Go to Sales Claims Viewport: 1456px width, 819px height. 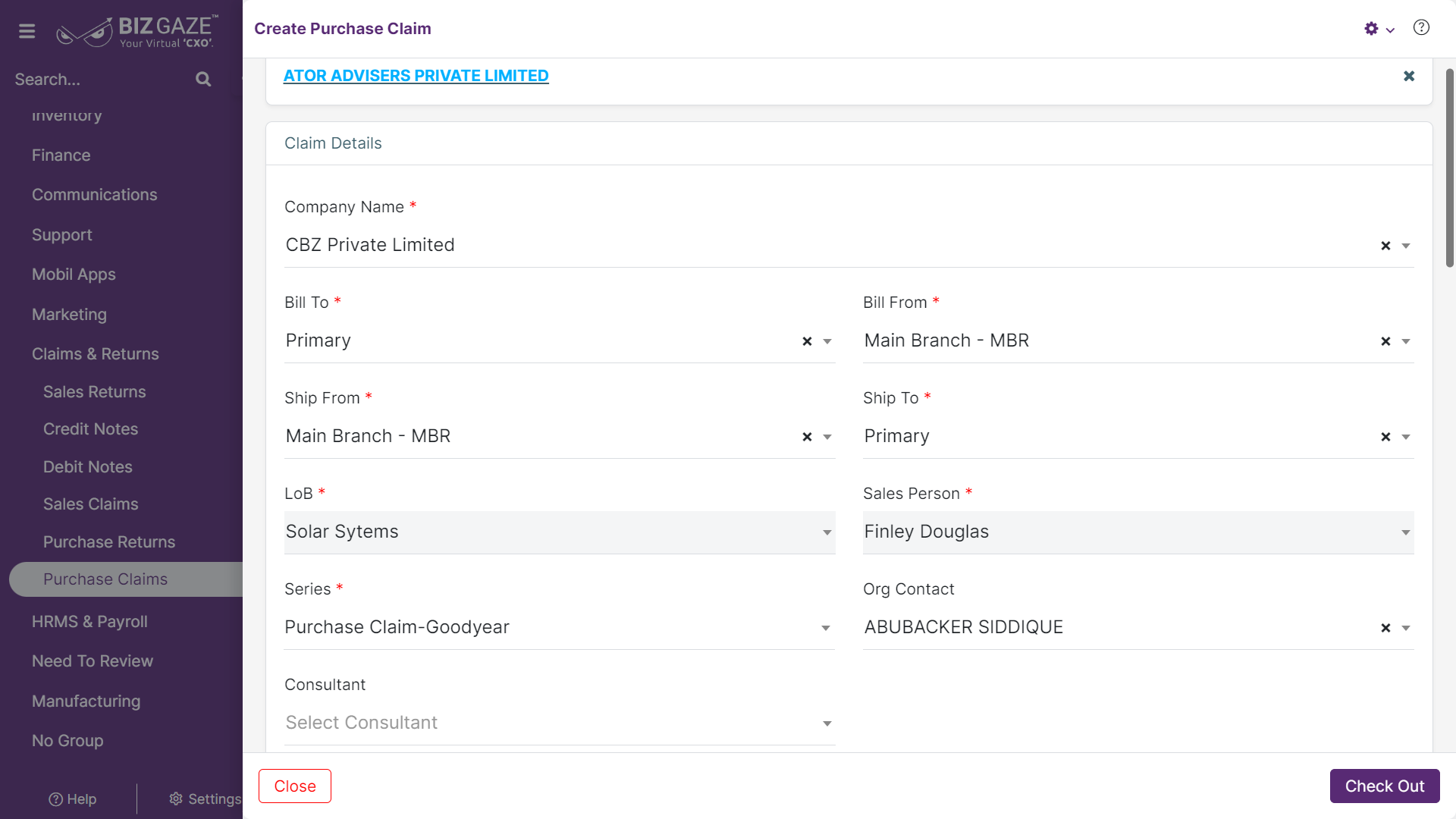[x=90, y=504]
